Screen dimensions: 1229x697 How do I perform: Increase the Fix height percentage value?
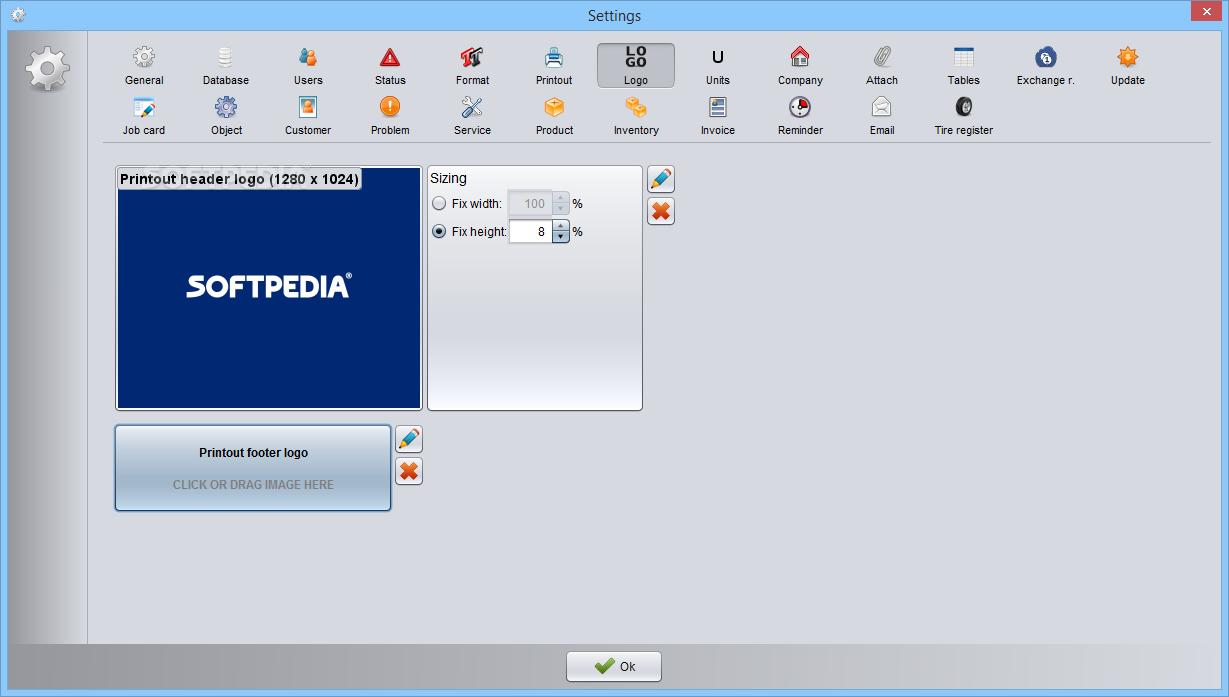[561, 226]
